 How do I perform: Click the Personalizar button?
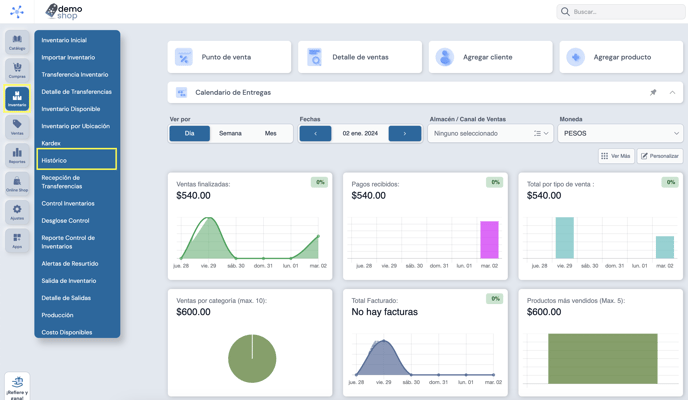pyautogui.click(x=659, y=156)
